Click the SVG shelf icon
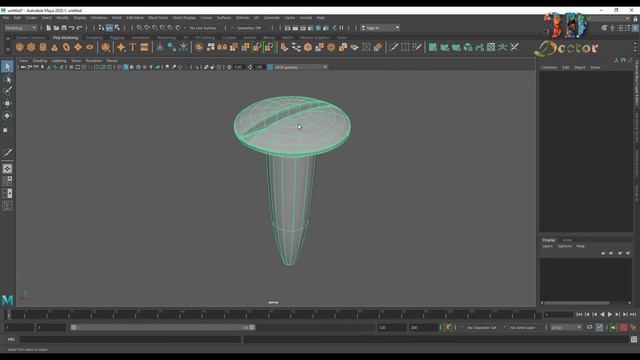The image size is (640, 360). pyautogui.click(x=144, y=47)
